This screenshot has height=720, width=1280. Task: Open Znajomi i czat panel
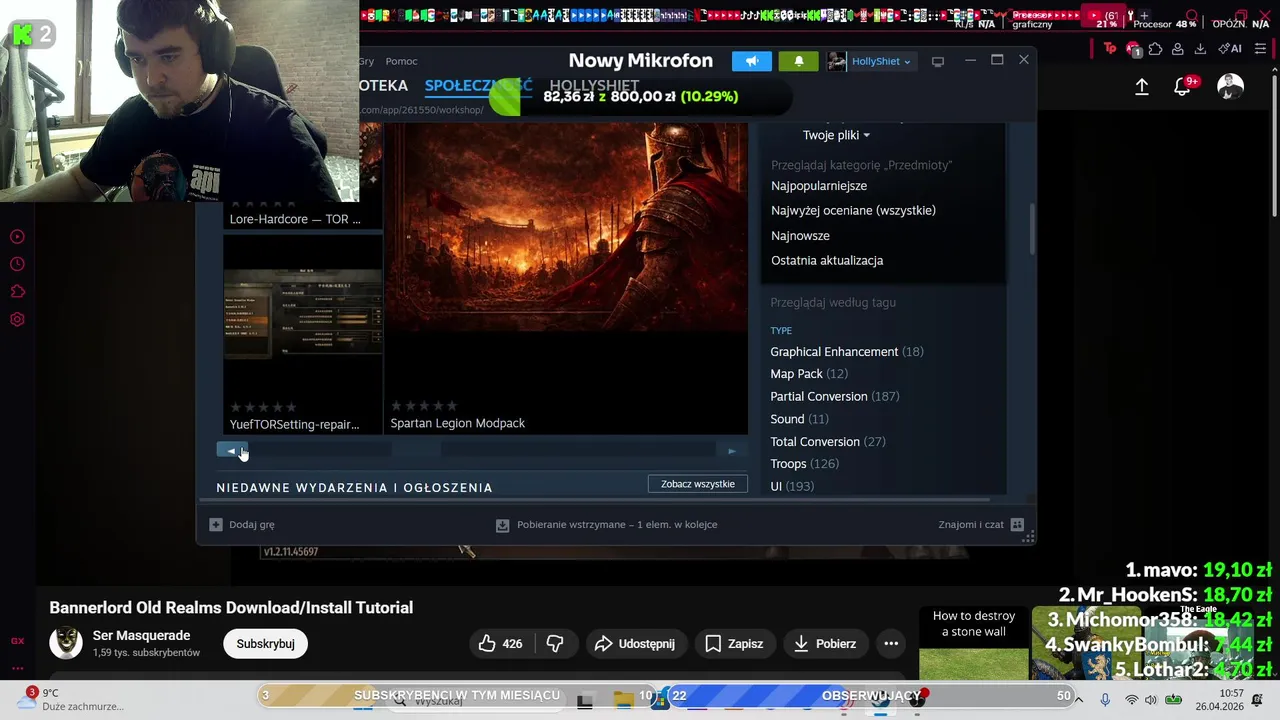[x=980, y=524]
